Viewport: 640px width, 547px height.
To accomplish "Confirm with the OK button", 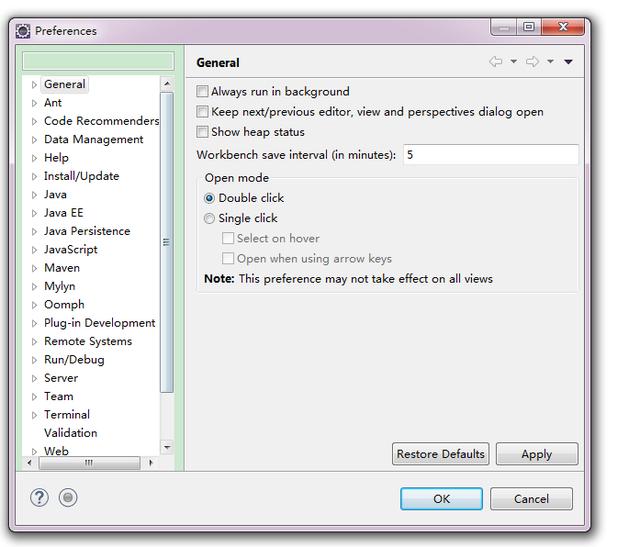I will tap(441, 499).
